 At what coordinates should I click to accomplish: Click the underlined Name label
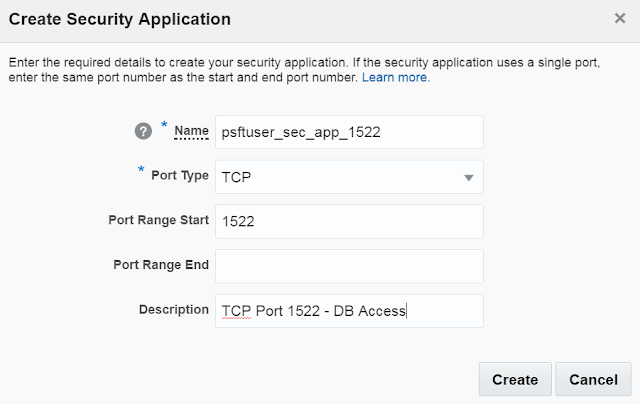coord(191,131)
